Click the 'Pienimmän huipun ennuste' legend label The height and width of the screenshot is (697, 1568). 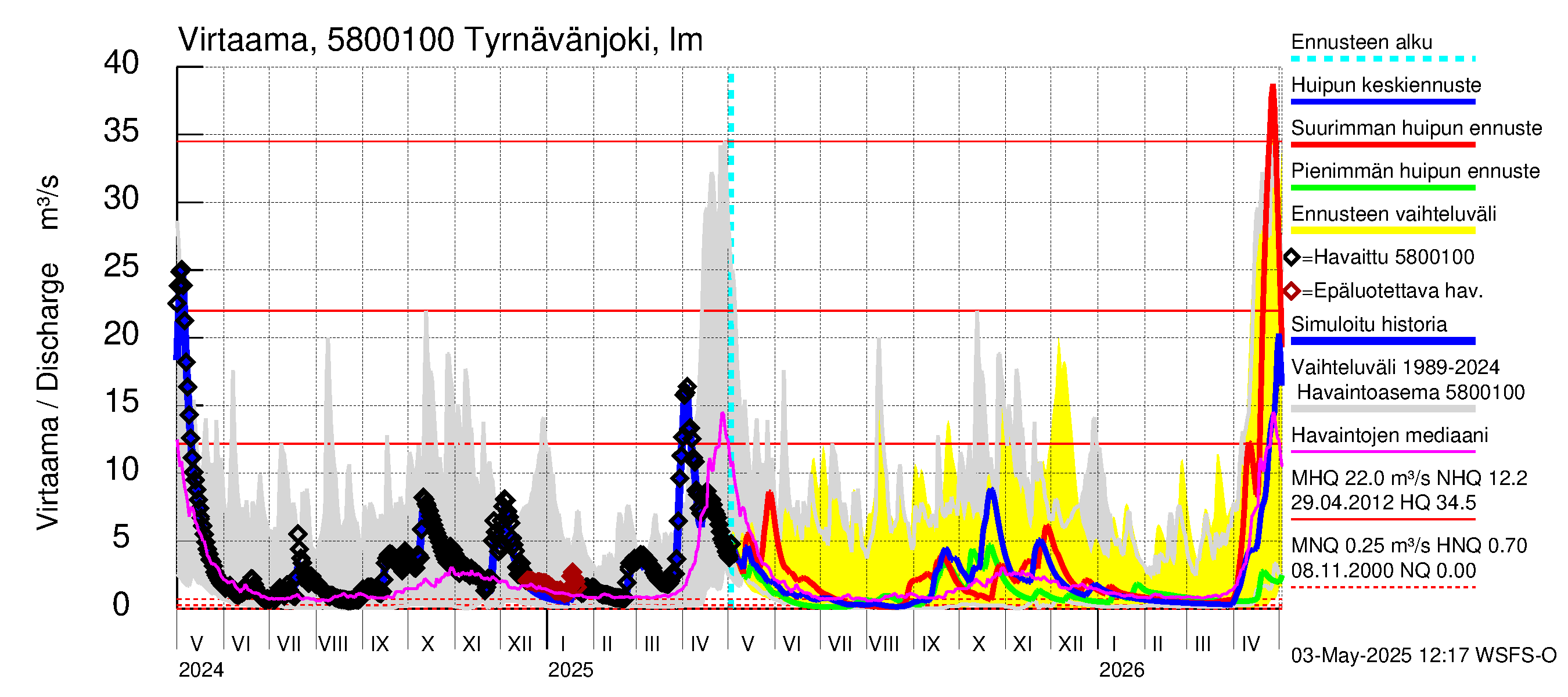point(1415,171)
